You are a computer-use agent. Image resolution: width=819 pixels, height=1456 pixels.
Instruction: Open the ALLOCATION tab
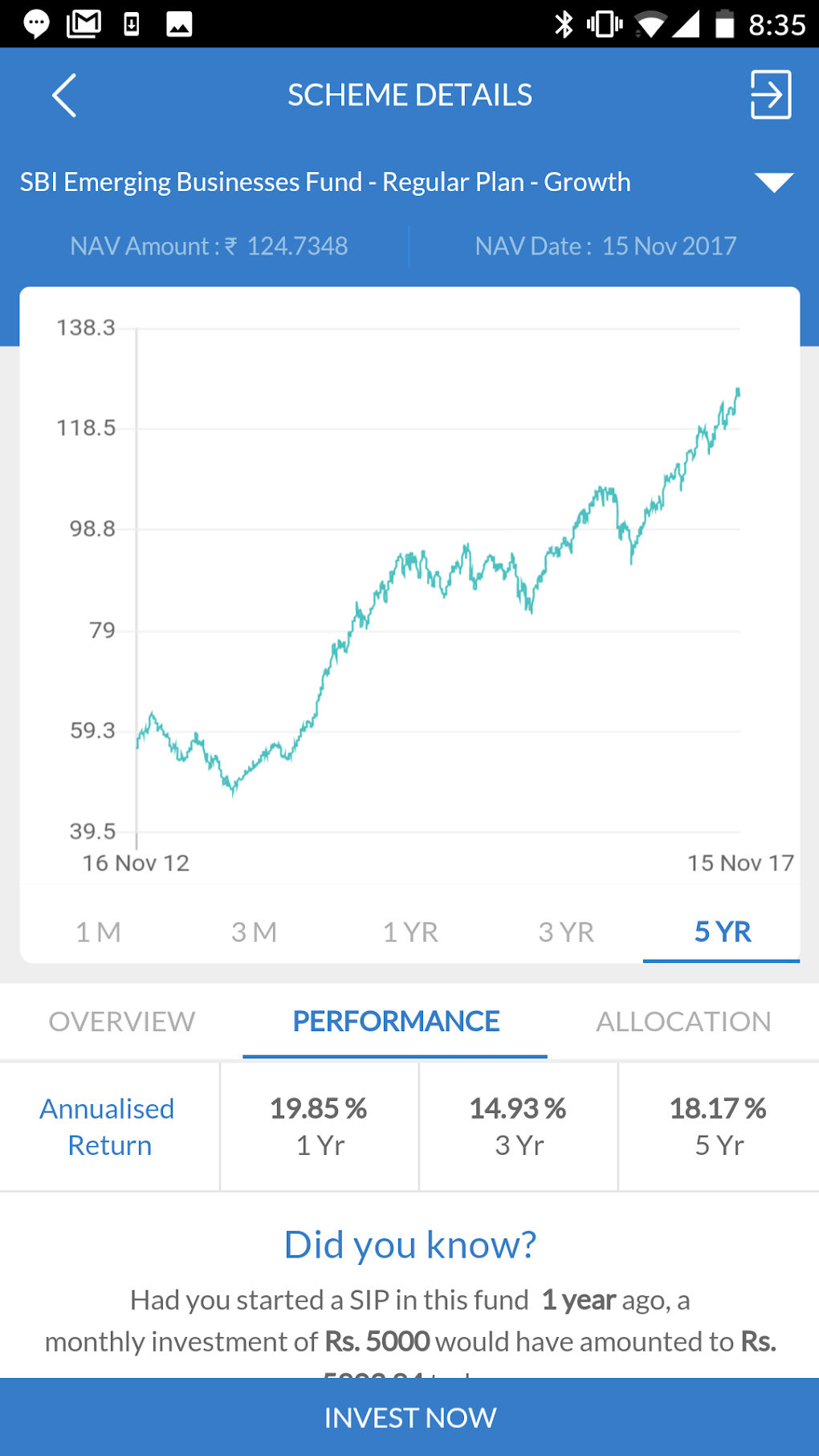[683, 1021]
